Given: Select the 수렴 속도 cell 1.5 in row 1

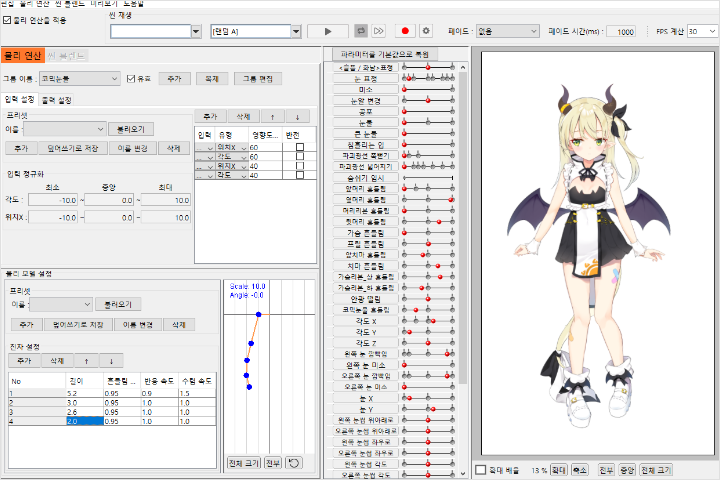Looking at the screenshot, I should [197, 394].
